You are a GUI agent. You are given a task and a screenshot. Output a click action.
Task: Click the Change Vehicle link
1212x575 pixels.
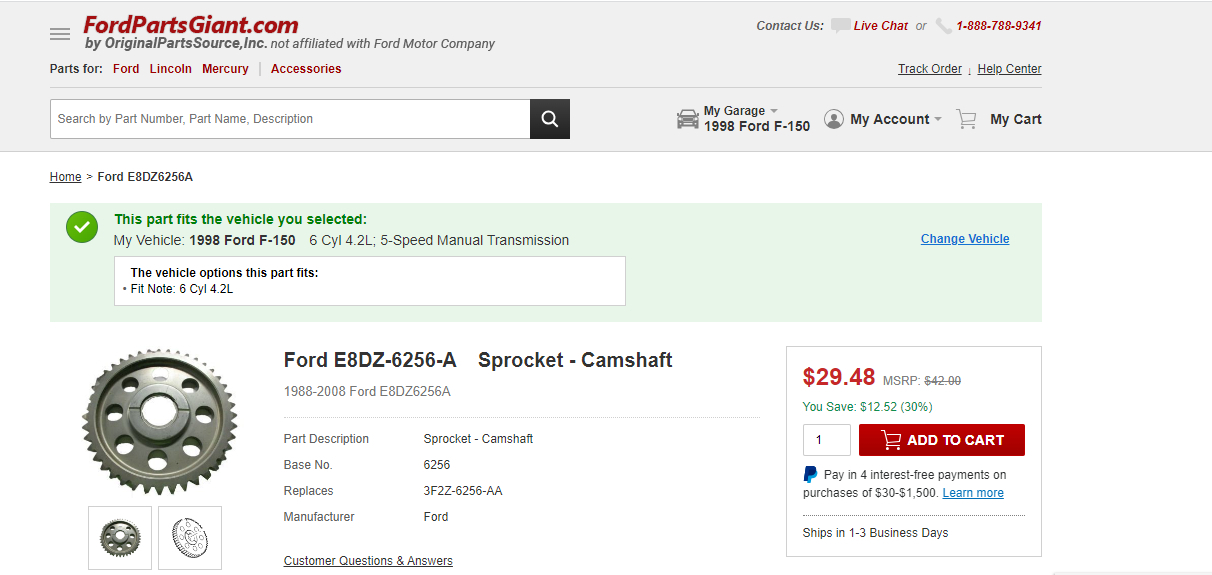click(x=965, y=239)
